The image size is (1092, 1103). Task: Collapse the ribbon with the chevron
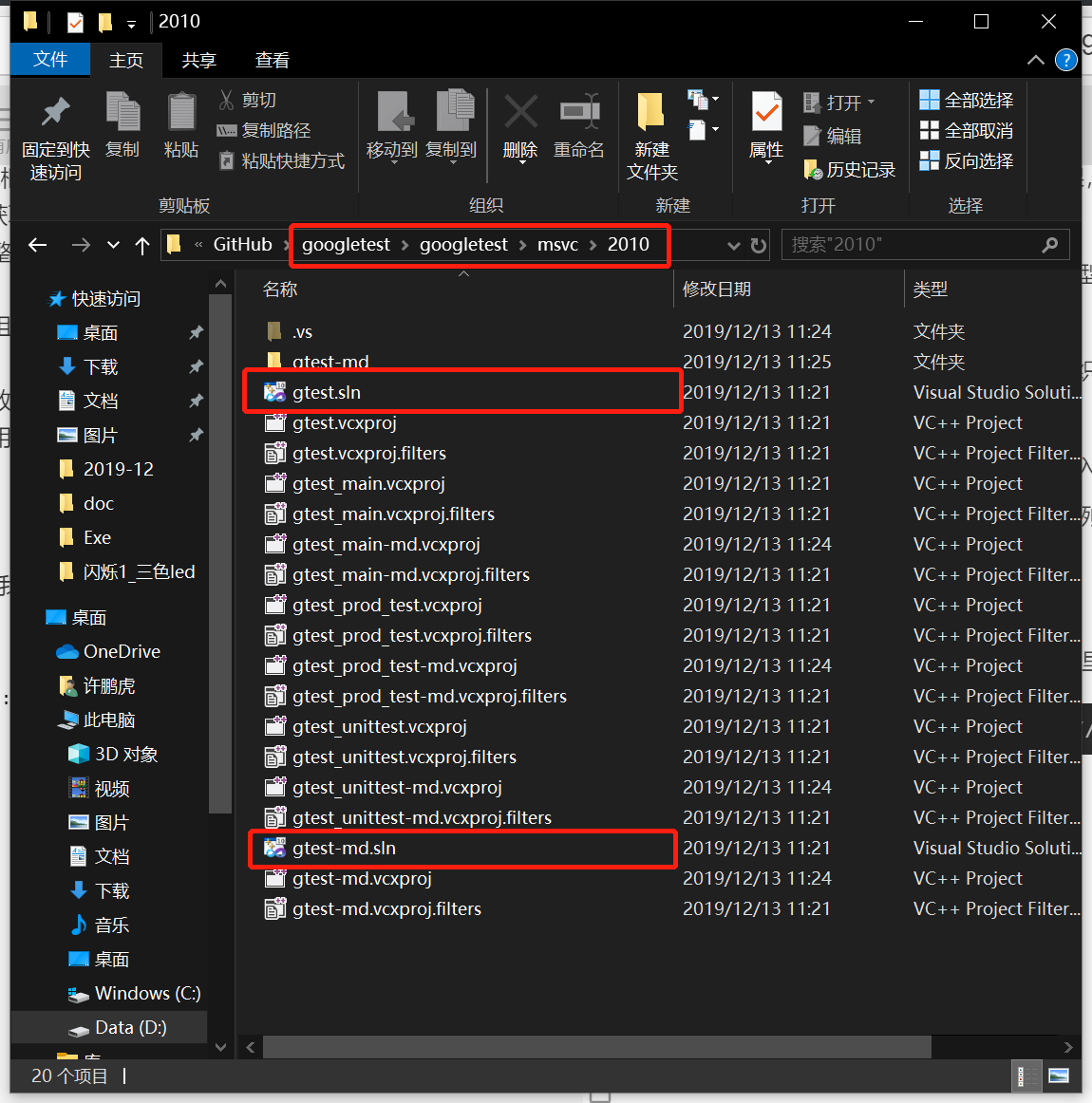1036,60
